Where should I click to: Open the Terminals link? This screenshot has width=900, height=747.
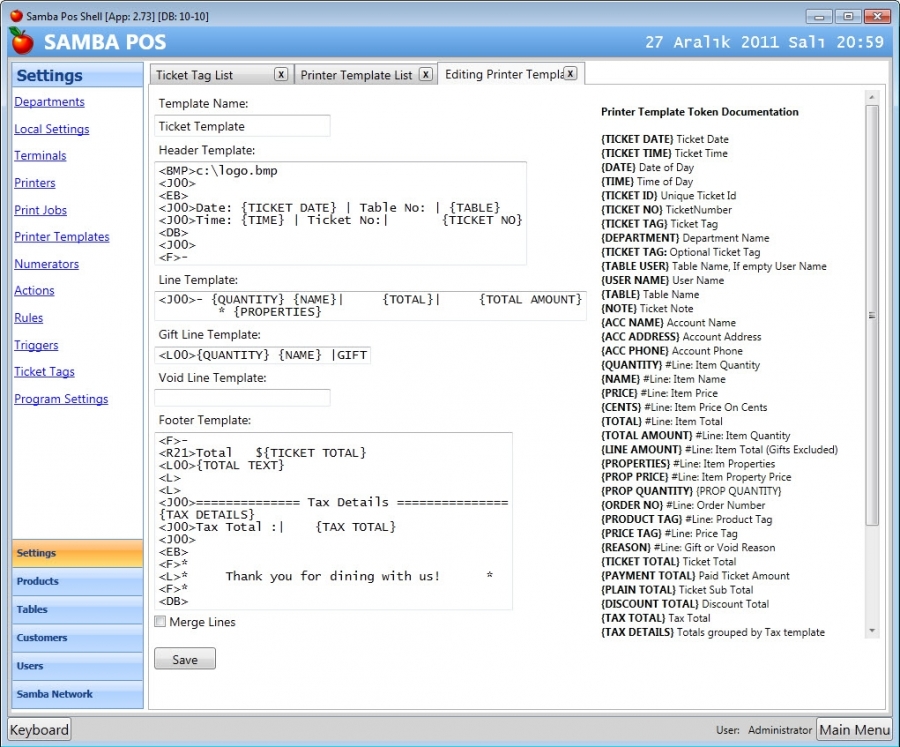click(40, 156)
